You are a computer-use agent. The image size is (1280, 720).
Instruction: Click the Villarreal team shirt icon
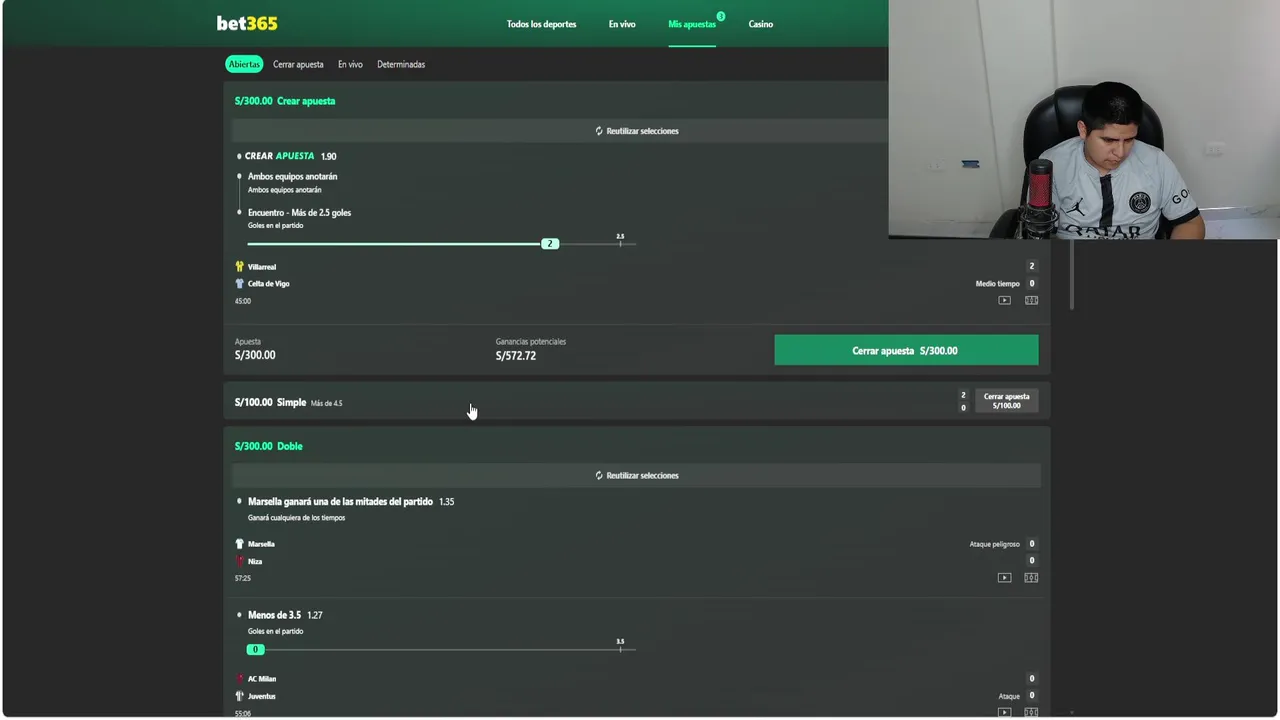239,267
